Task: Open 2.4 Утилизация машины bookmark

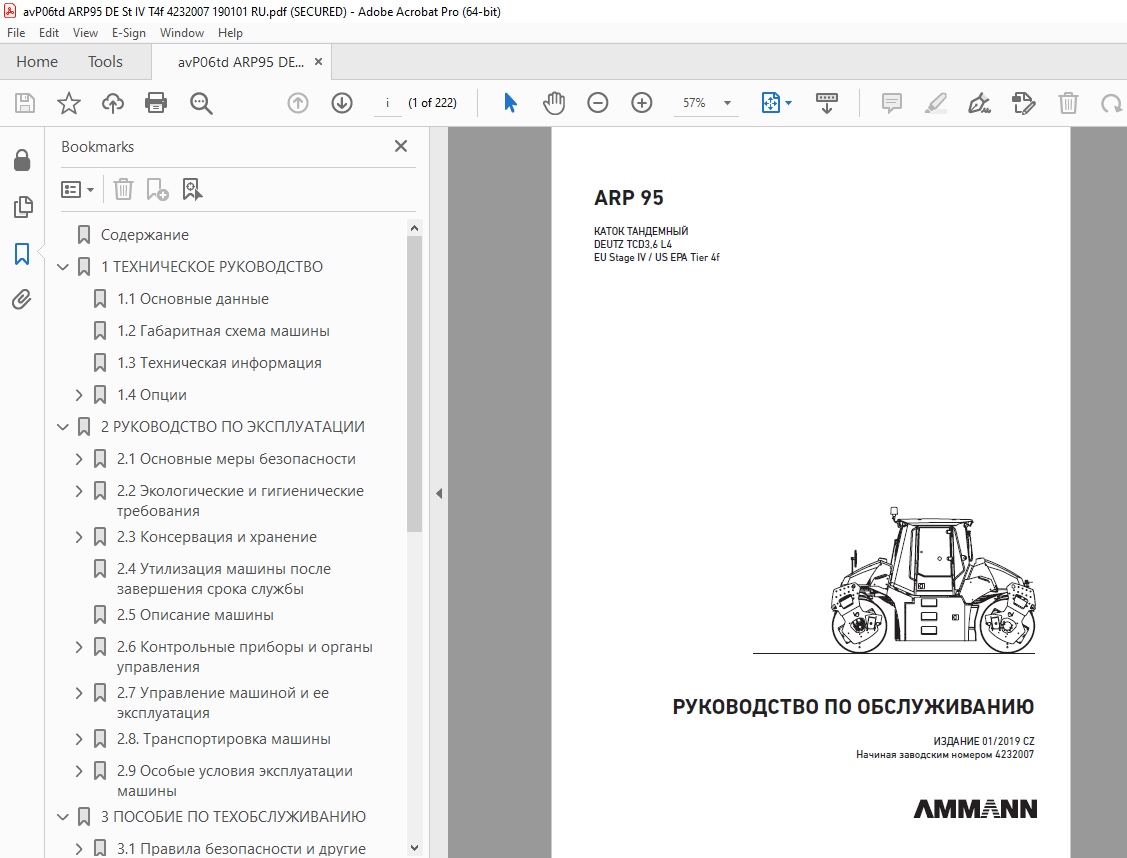Action: pyautogui.click(x=224, y=579)
